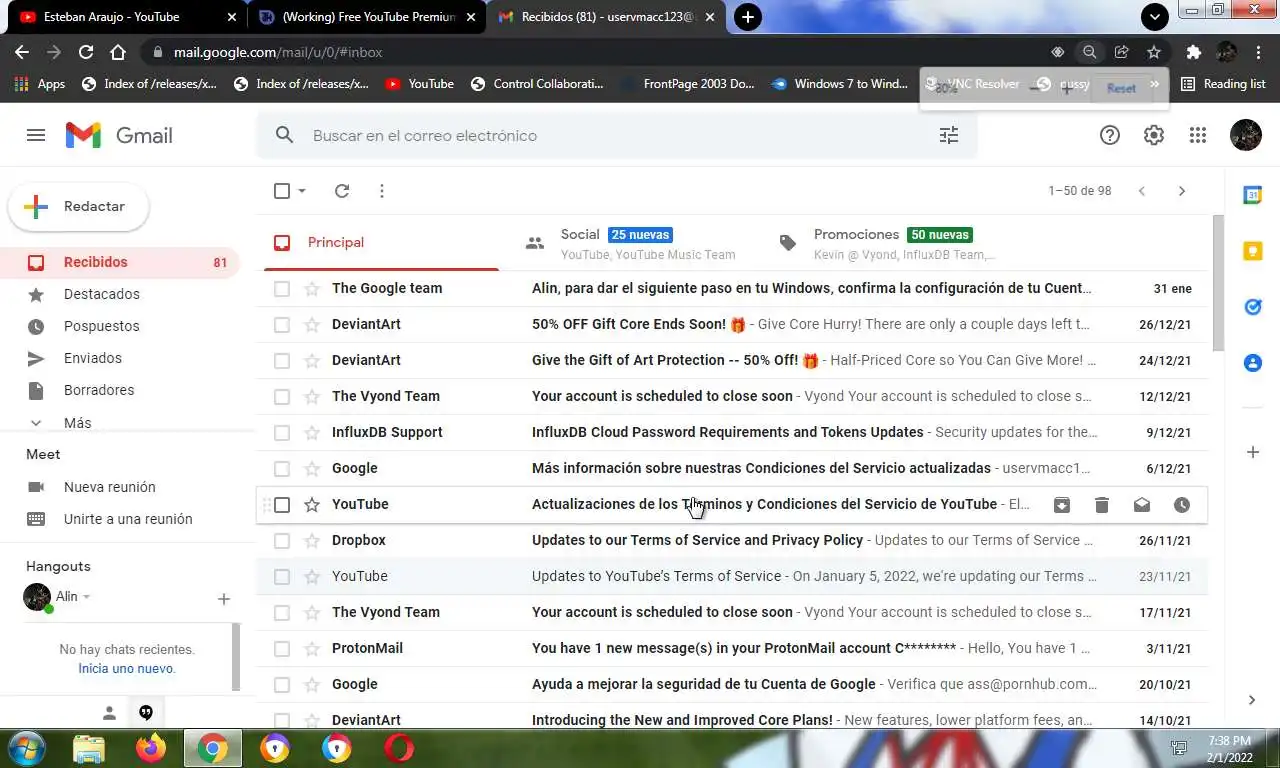
Task: Select The Google team email checkbox
Action: tap(282, 289)
